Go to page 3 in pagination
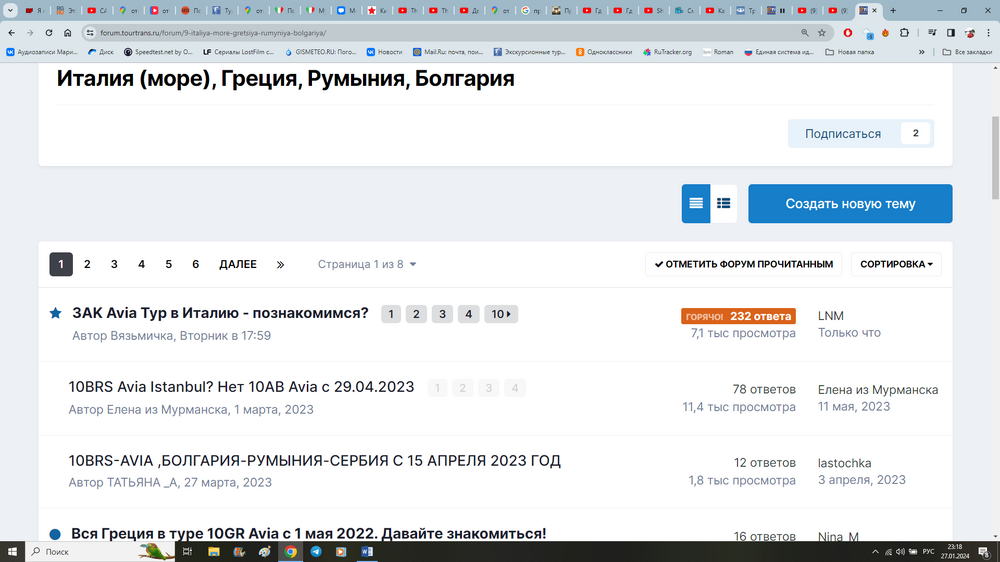This screenshot has width=1000, height=562. point(114,264)
